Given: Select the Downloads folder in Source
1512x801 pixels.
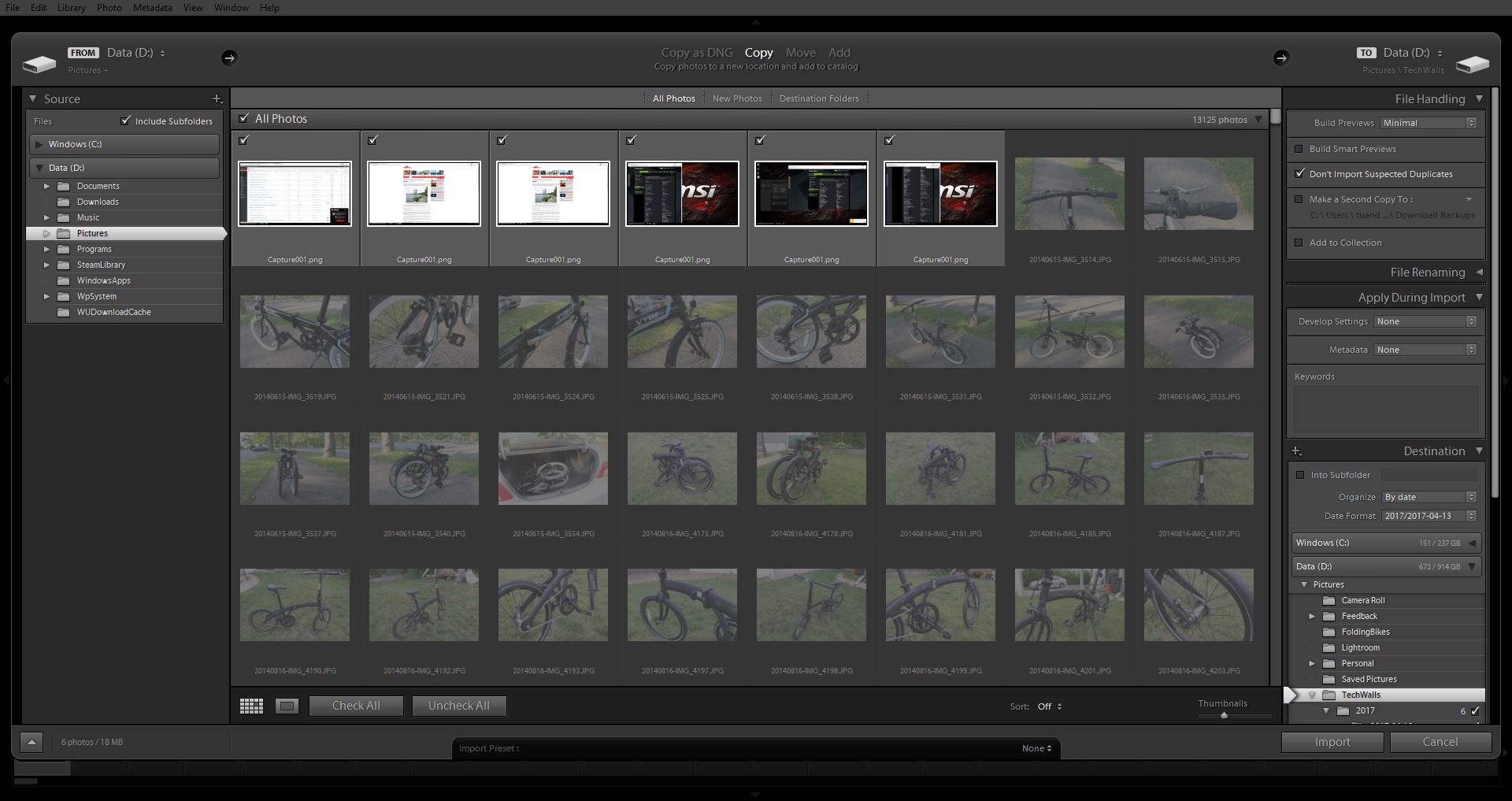Looking at the screenshot, I should point(98,202).
